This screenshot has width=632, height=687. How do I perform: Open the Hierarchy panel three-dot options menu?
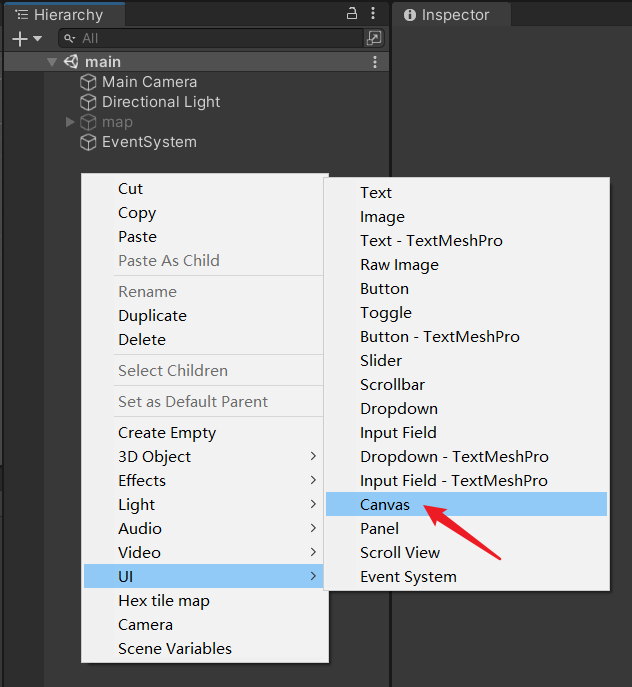373,14
